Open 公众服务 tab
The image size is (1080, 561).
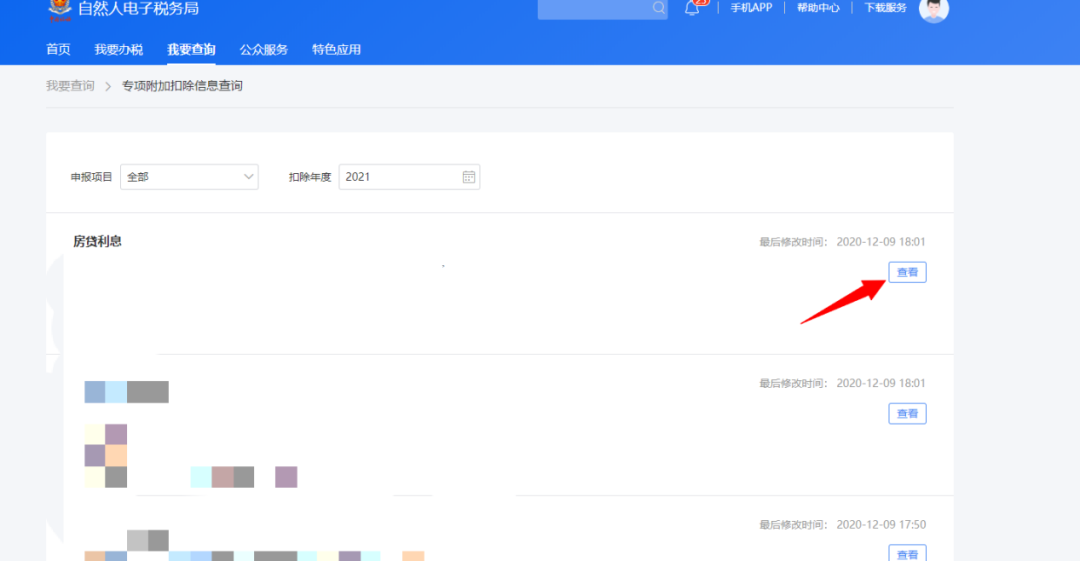(263, 50)
